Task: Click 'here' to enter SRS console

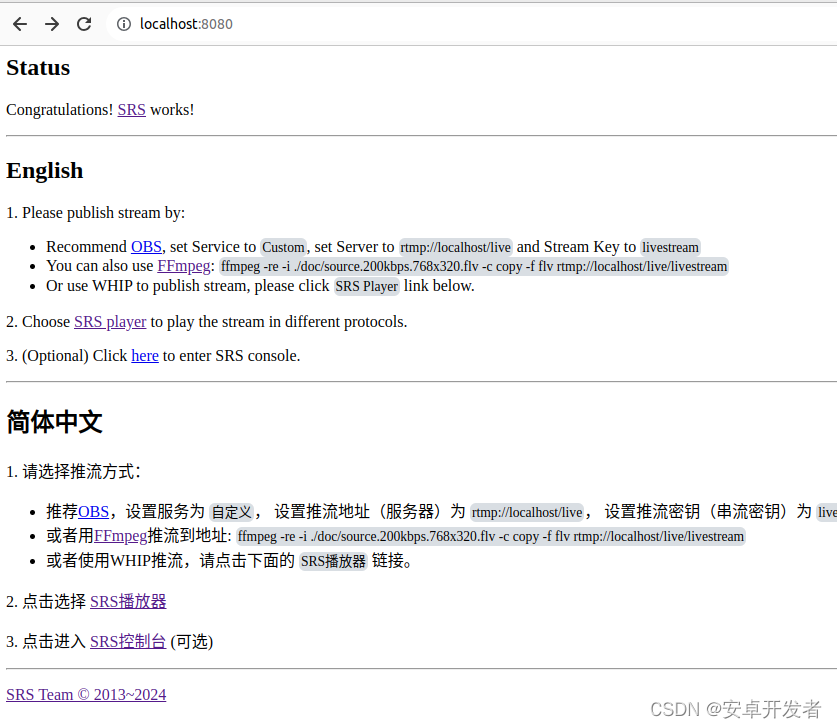Action: coord(145,355)
